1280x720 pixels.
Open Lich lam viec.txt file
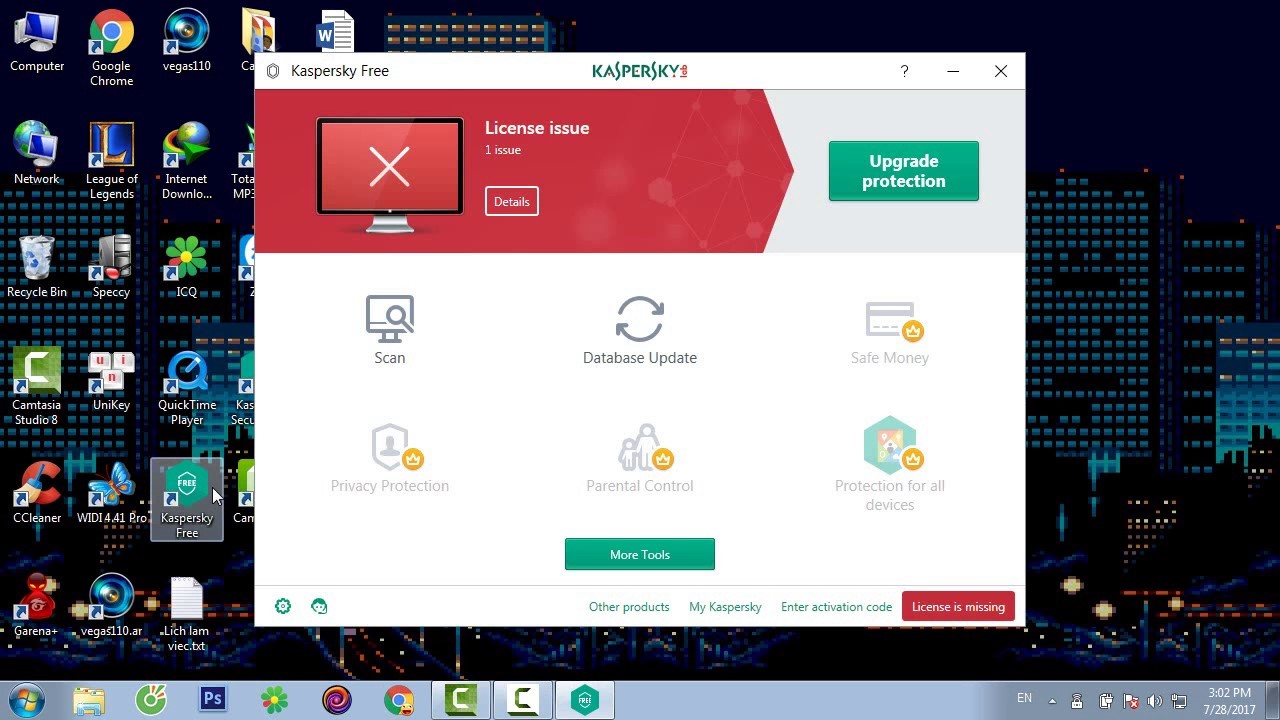186,613
